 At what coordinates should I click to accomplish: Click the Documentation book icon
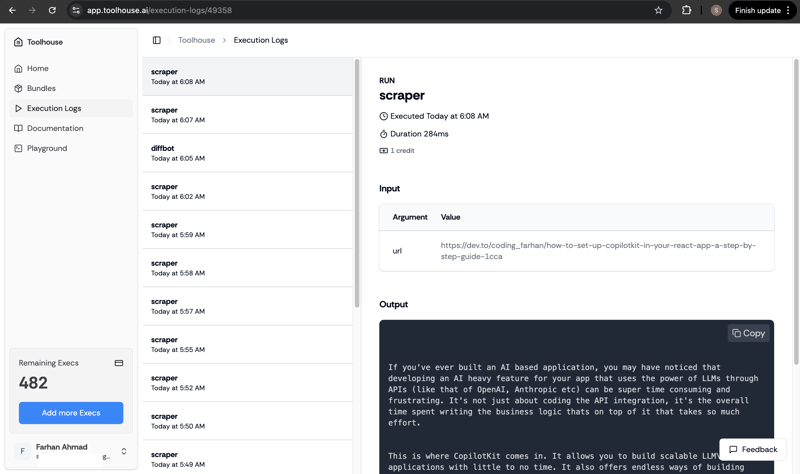18,128
